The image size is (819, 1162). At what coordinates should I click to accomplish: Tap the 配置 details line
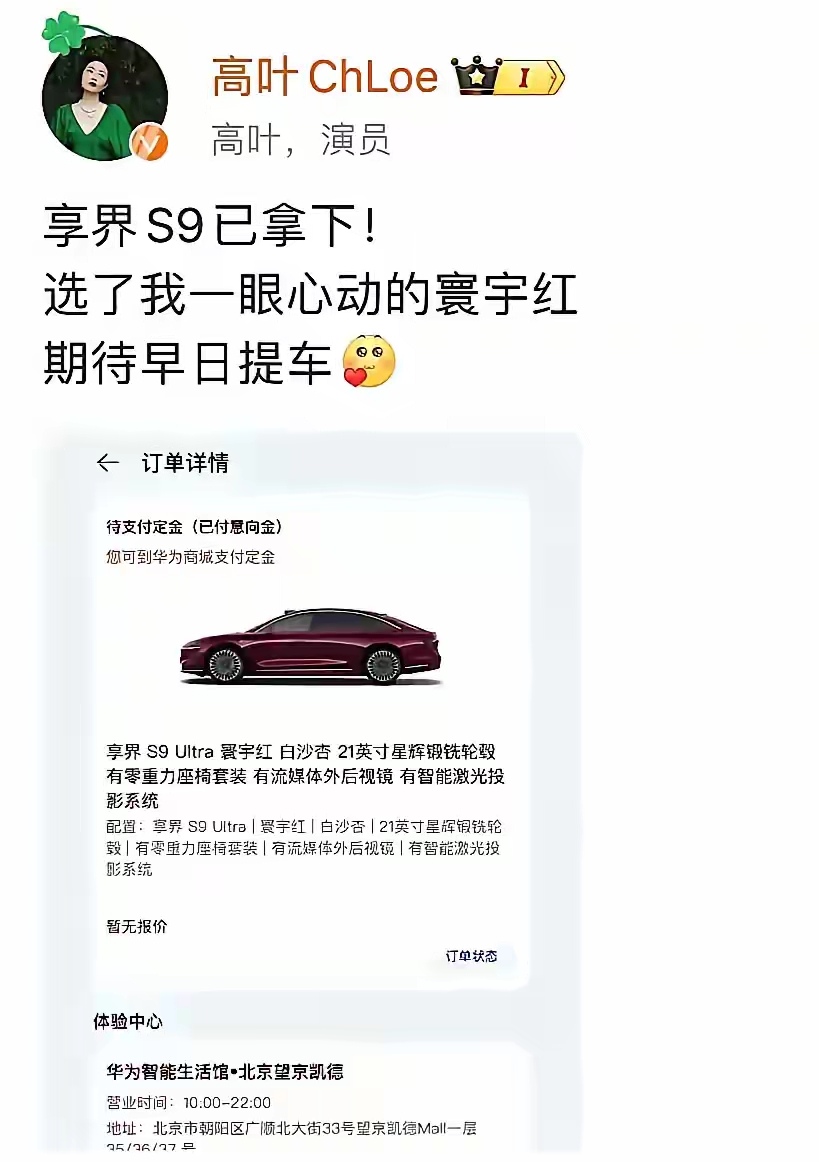tap(304, 848)
